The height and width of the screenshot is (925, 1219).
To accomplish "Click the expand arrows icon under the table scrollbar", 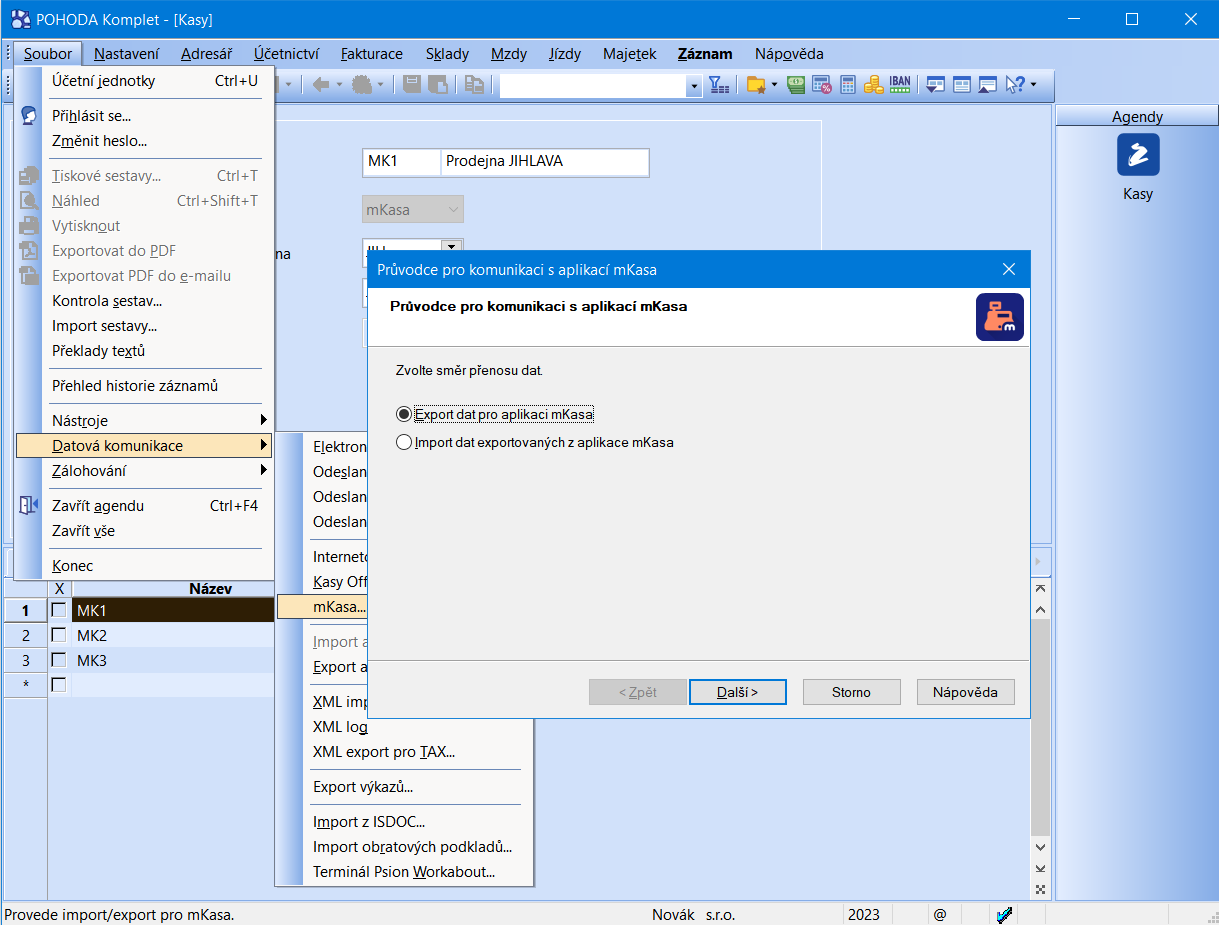I will tap(1041, 888).
